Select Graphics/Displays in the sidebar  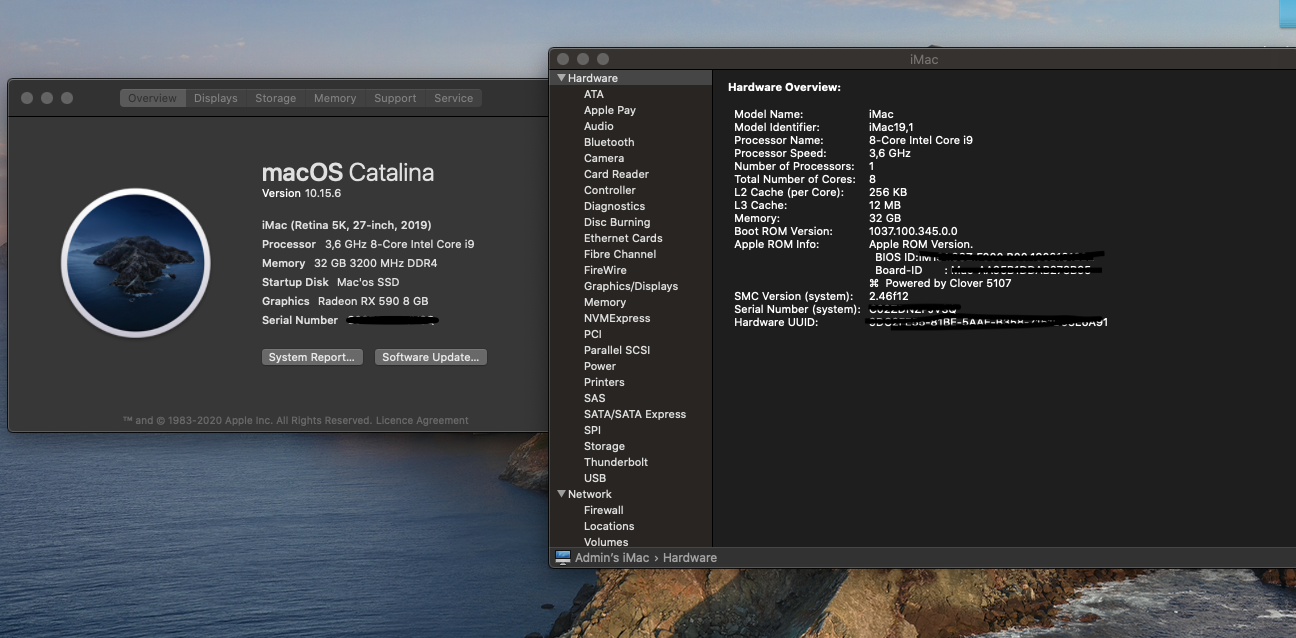(631, 286)
